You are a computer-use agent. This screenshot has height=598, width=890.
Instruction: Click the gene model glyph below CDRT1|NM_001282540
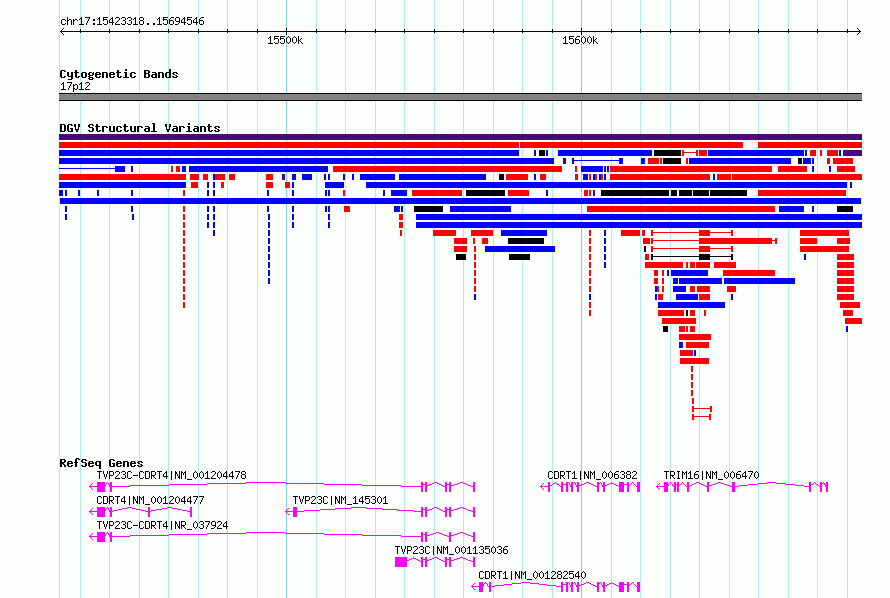(556, 587)
